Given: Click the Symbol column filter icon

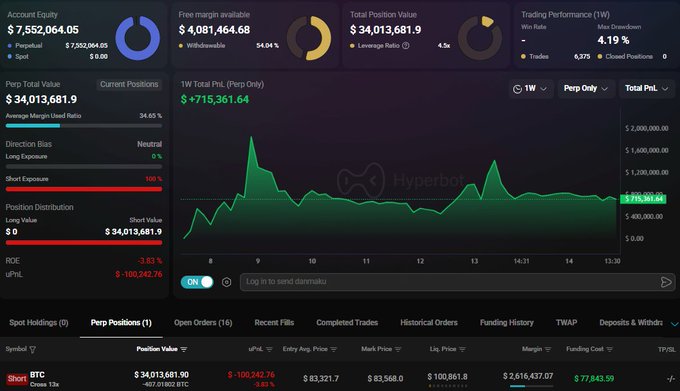Looking at the screenshot, I should pos(33,349).
